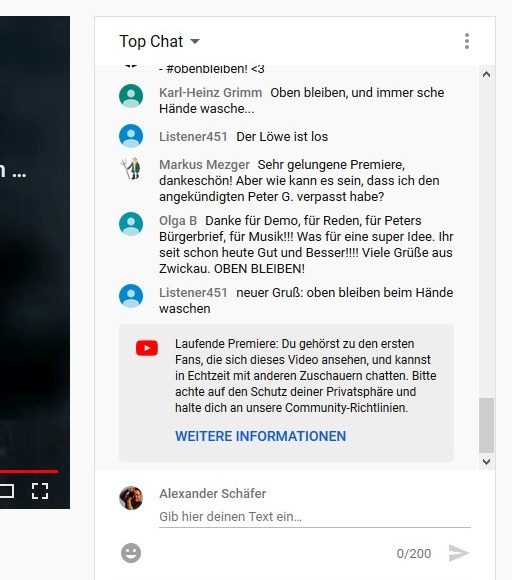Click Markus Mezger's profile picture

point(131,168)
